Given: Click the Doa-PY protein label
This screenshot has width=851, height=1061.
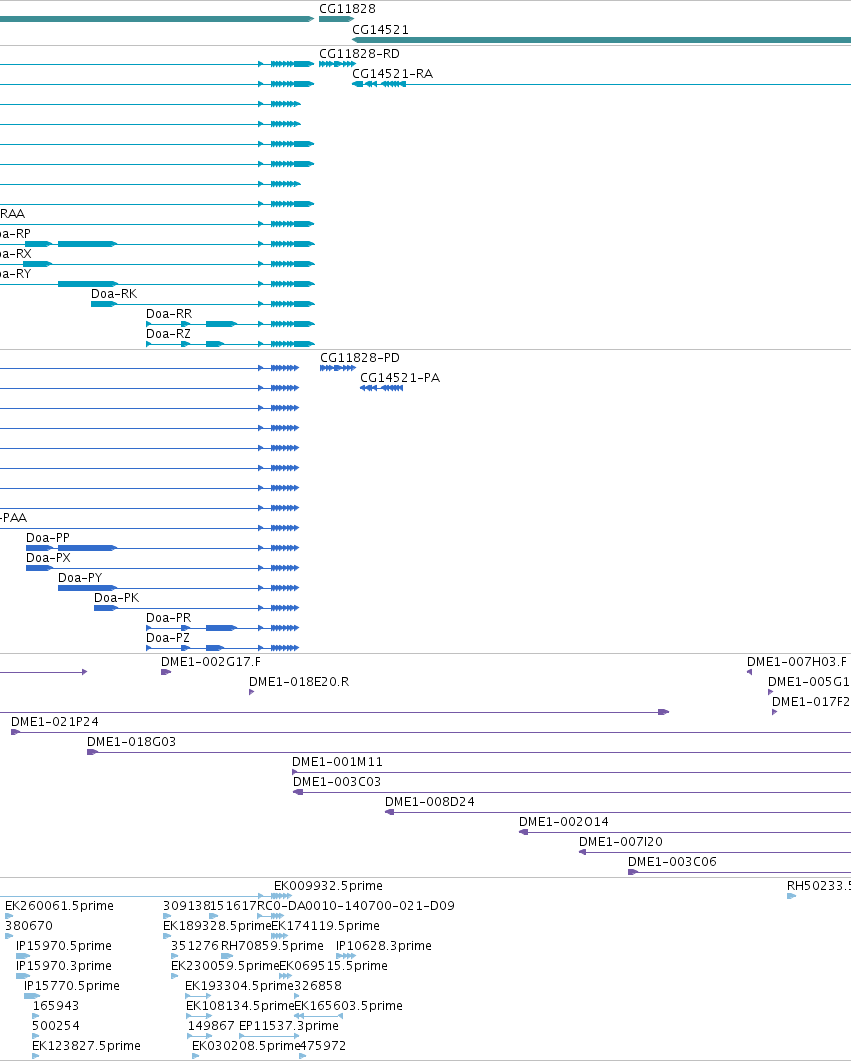Looking at the screenshot, I should coord(80,578).
